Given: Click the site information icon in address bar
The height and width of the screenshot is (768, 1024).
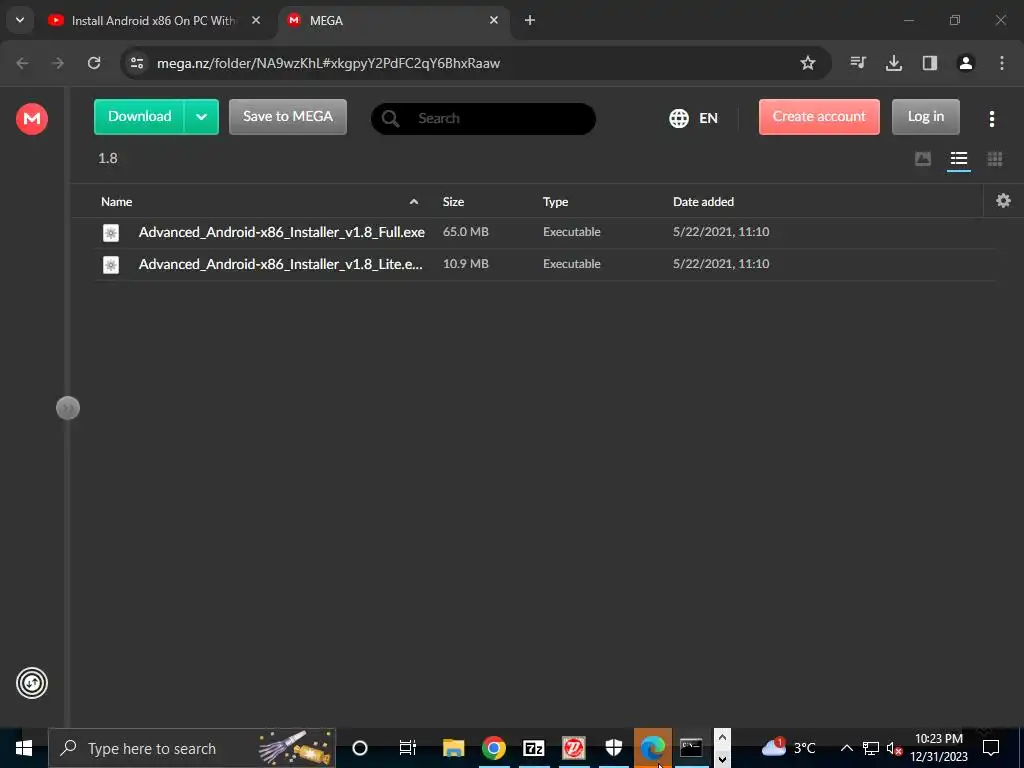Looking at the screenshot, I should (137, 63).
